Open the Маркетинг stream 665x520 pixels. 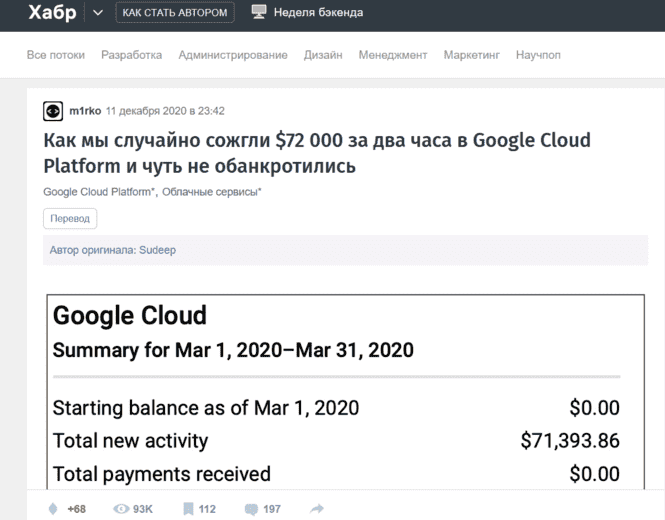click(x=472, y=55)
